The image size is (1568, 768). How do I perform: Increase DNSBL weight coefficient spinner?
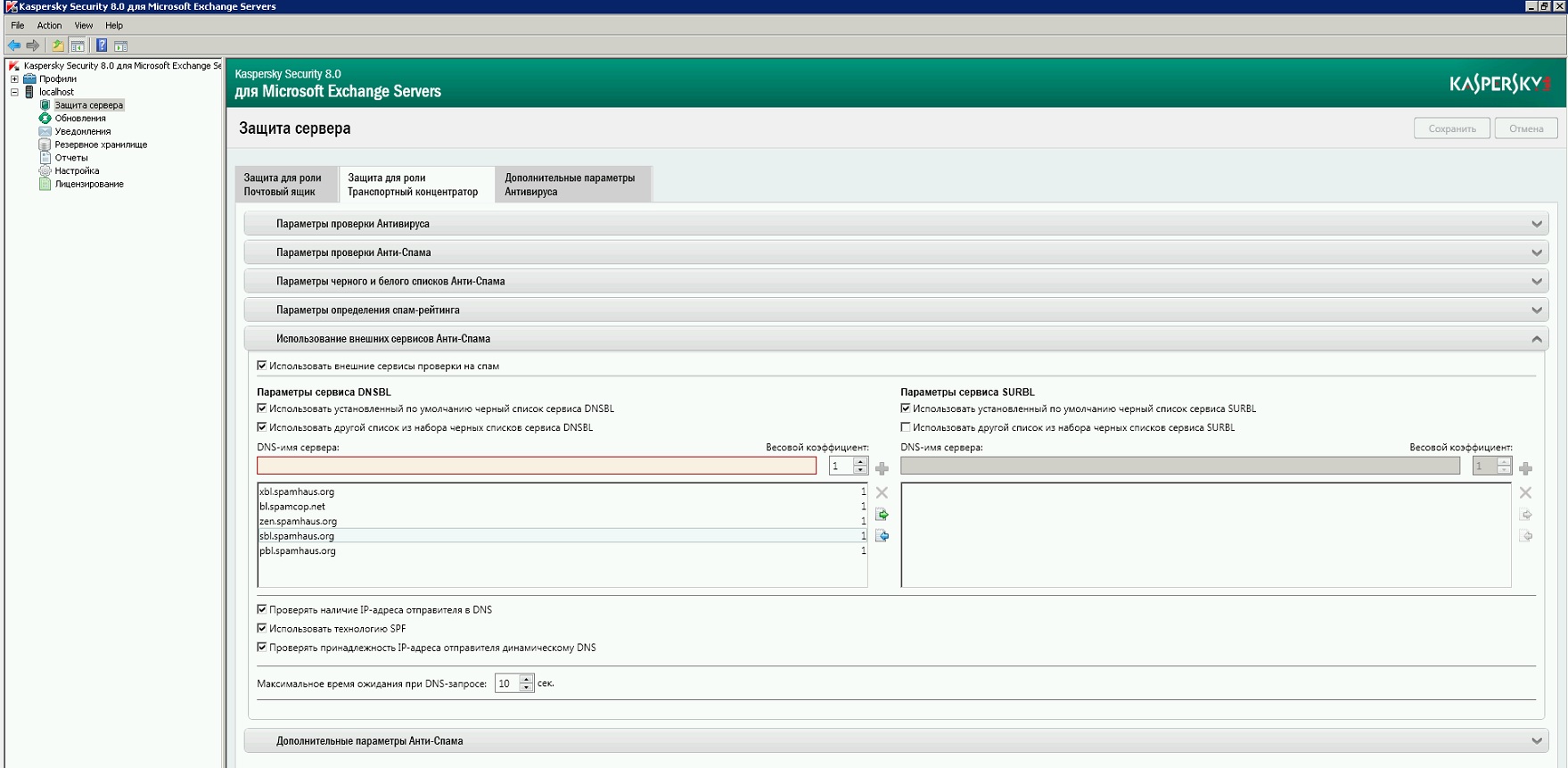(860, 461)
